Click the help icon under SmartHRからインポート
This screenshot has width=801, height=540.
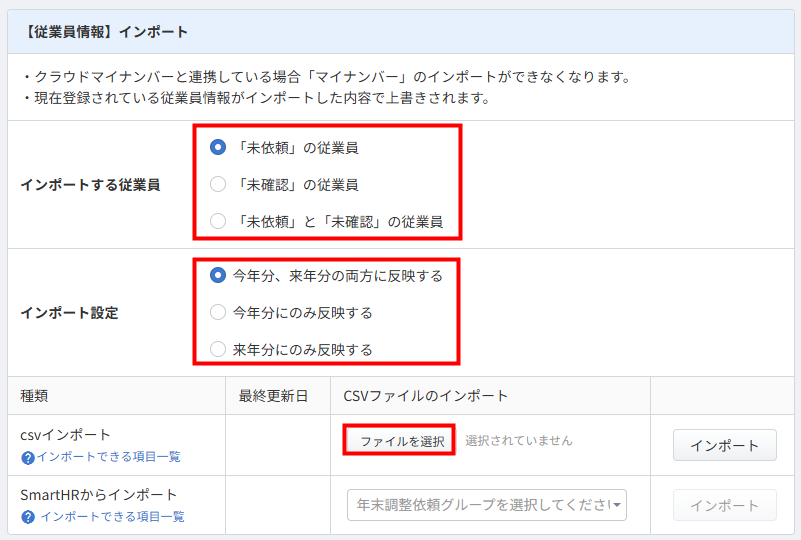click(x=28, y=517)
